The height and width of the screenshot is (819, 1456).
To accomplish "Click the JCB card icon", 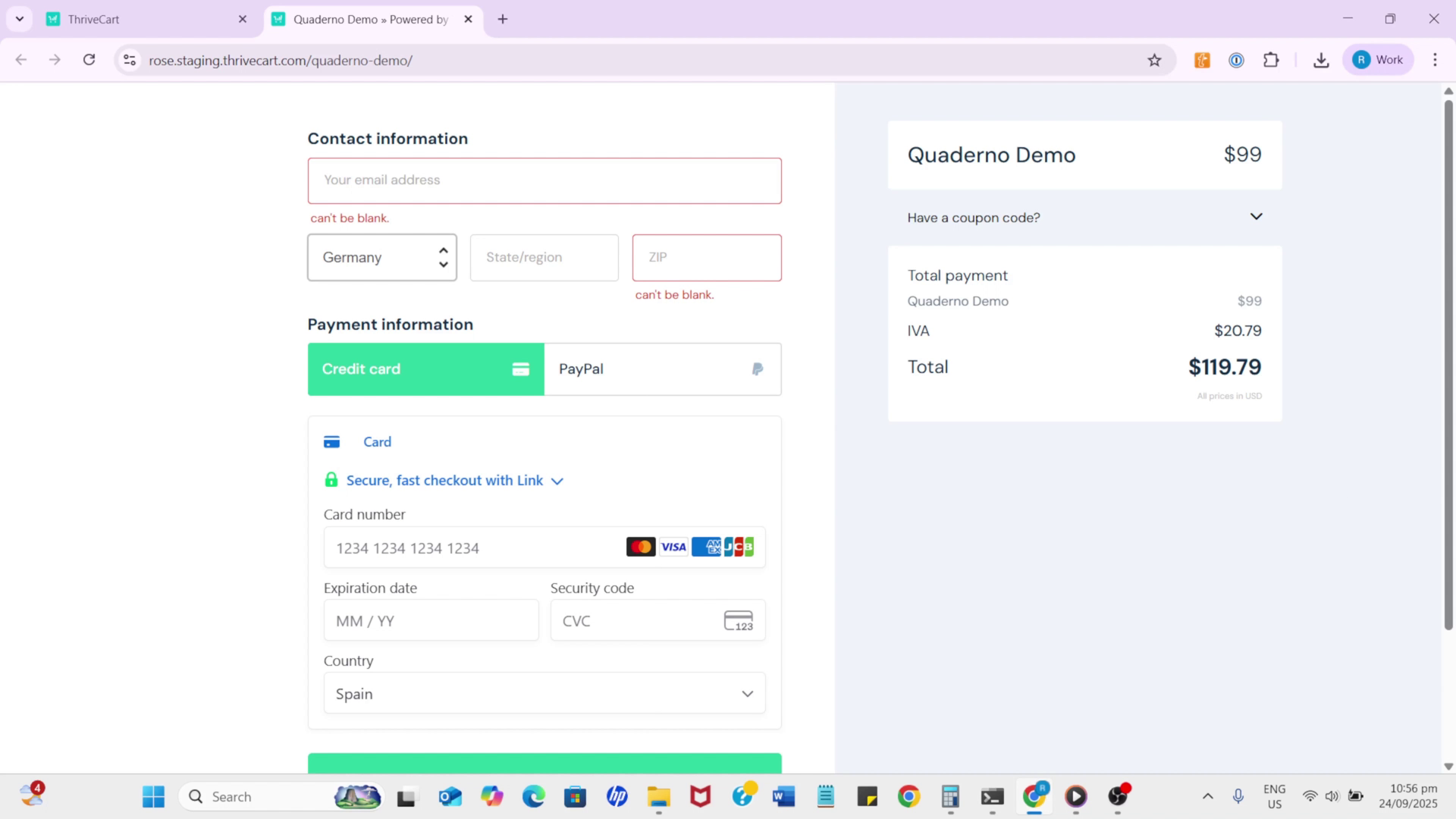I will click(739, 547).
